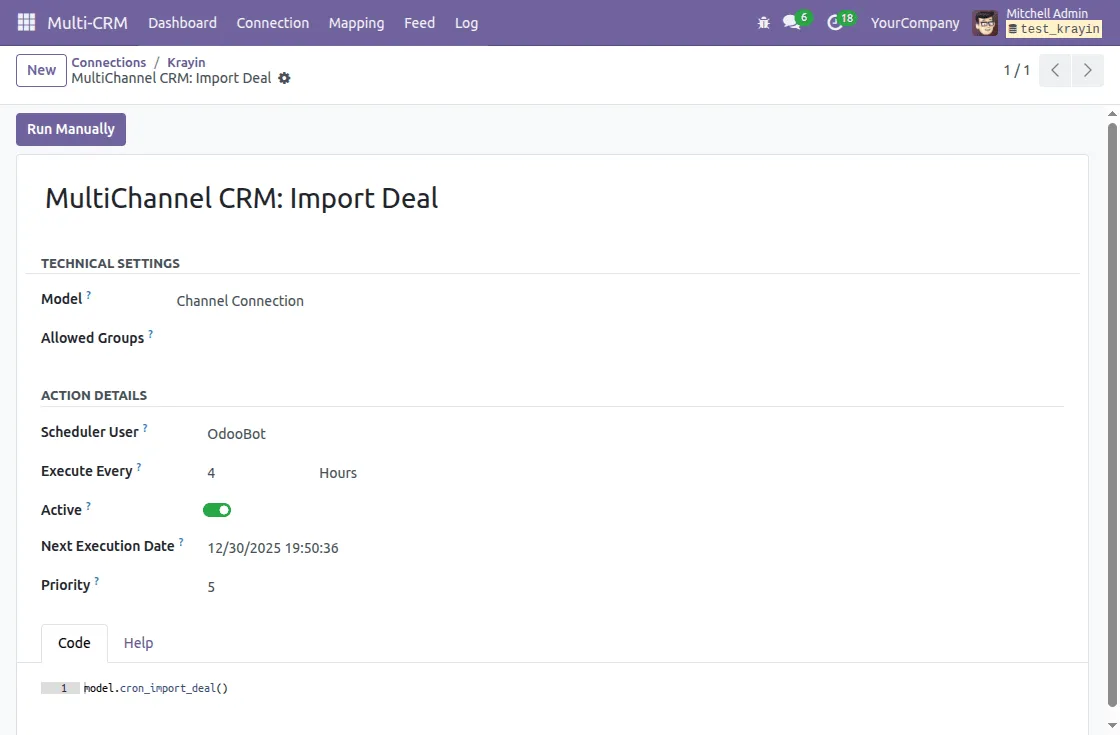
Task: Open the apps grid menu
Action: pos(25,22)
